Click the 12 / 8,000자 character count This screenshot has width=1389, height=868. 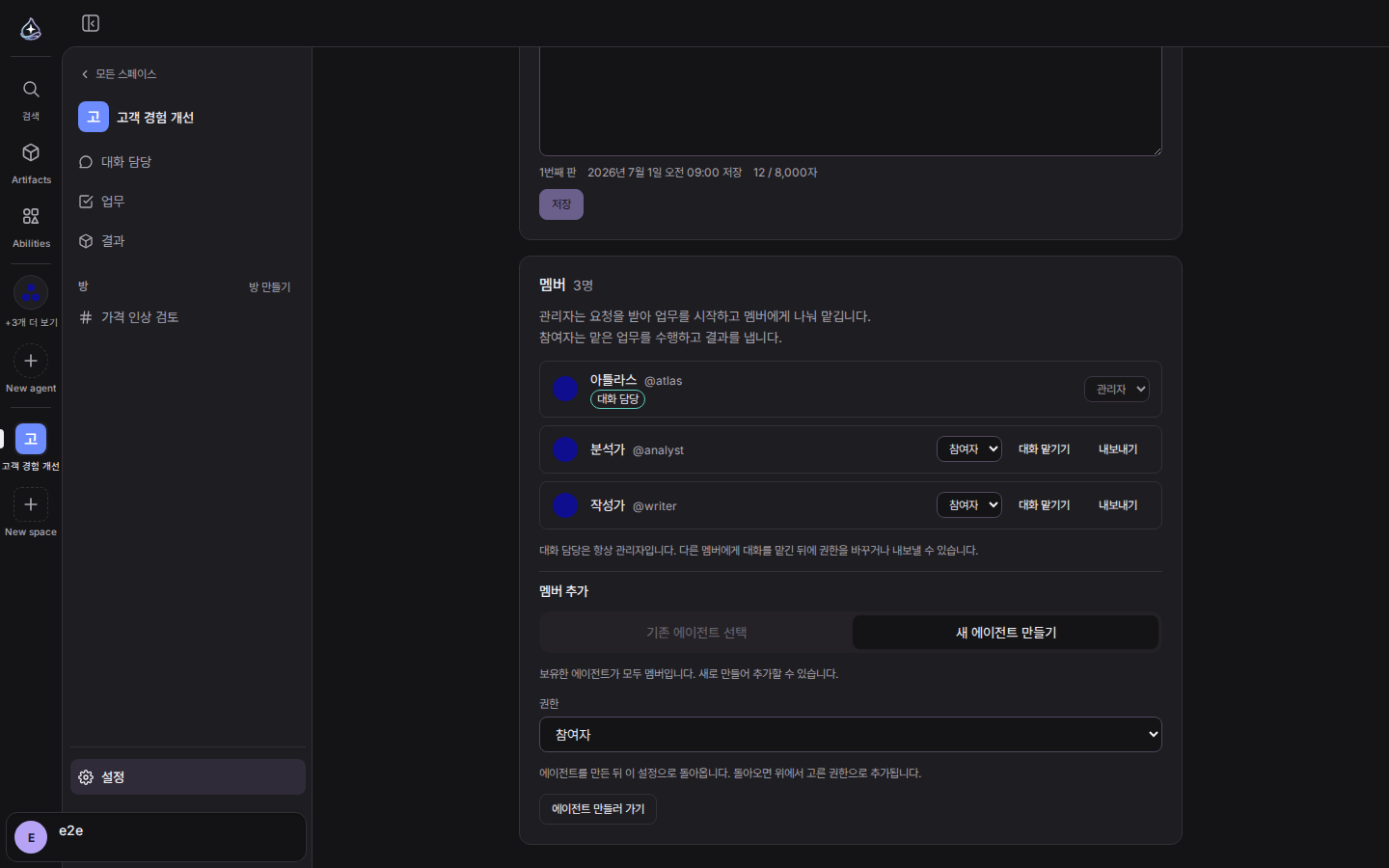pos(785,173)
